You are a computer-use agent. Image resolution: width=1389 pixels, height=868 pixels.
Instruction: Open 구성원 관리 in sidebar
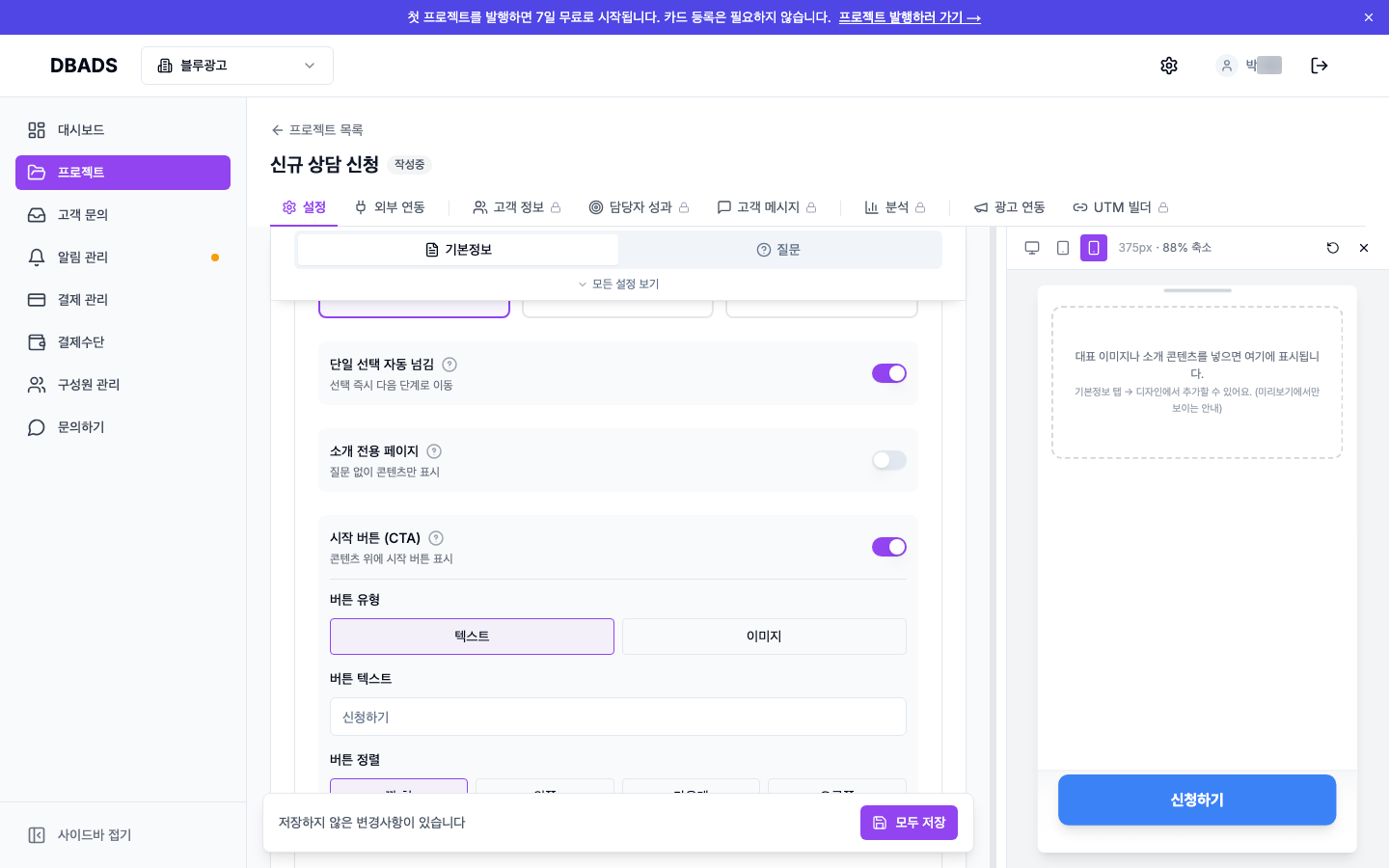(123, 385)
